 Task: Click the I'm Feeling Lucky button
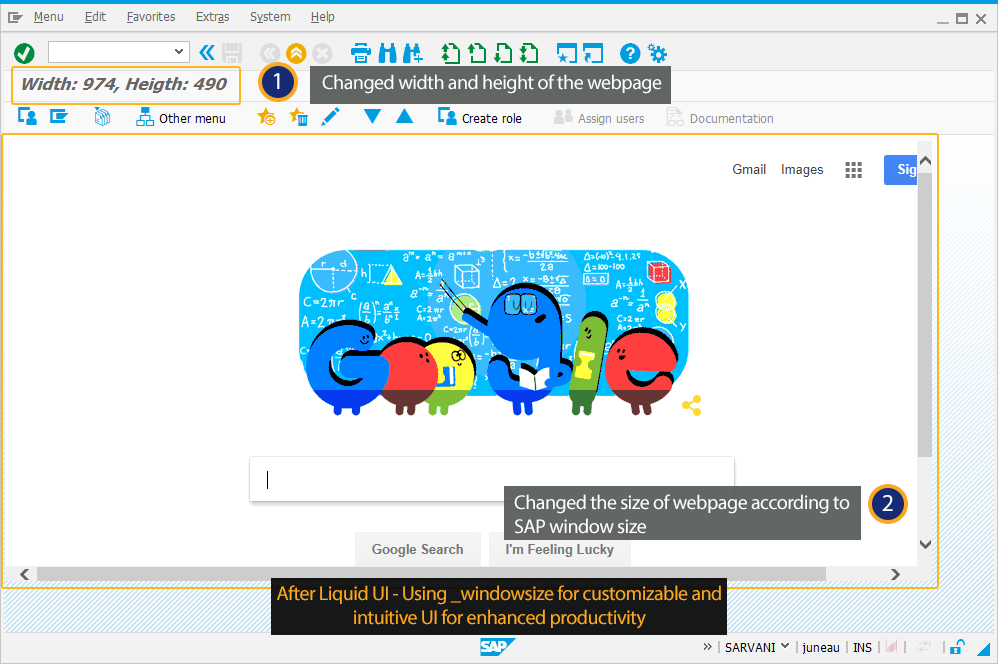(559, 549)
